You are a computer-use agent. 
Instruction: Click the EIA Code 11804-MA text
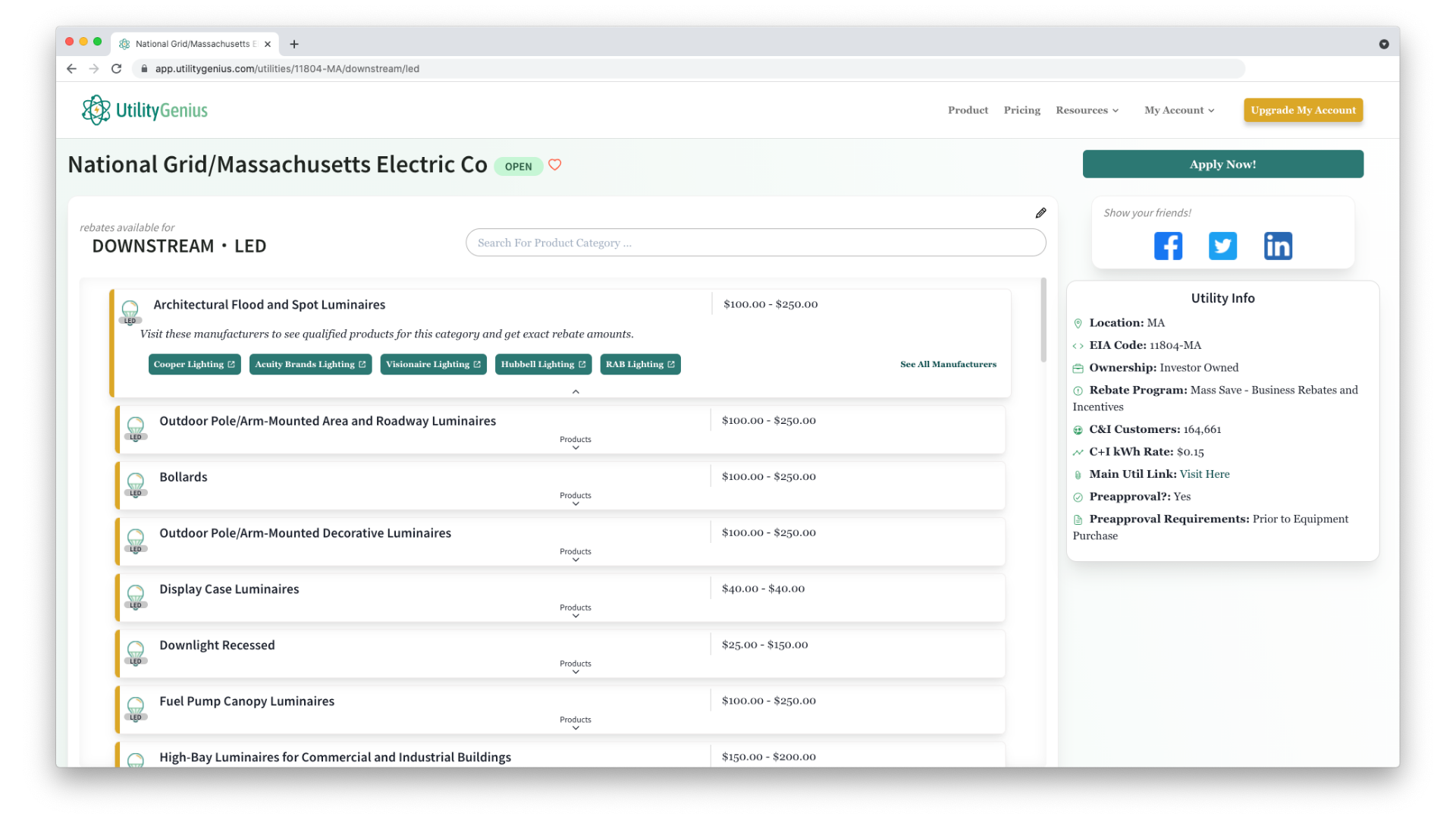click(x=1145, y=345)
